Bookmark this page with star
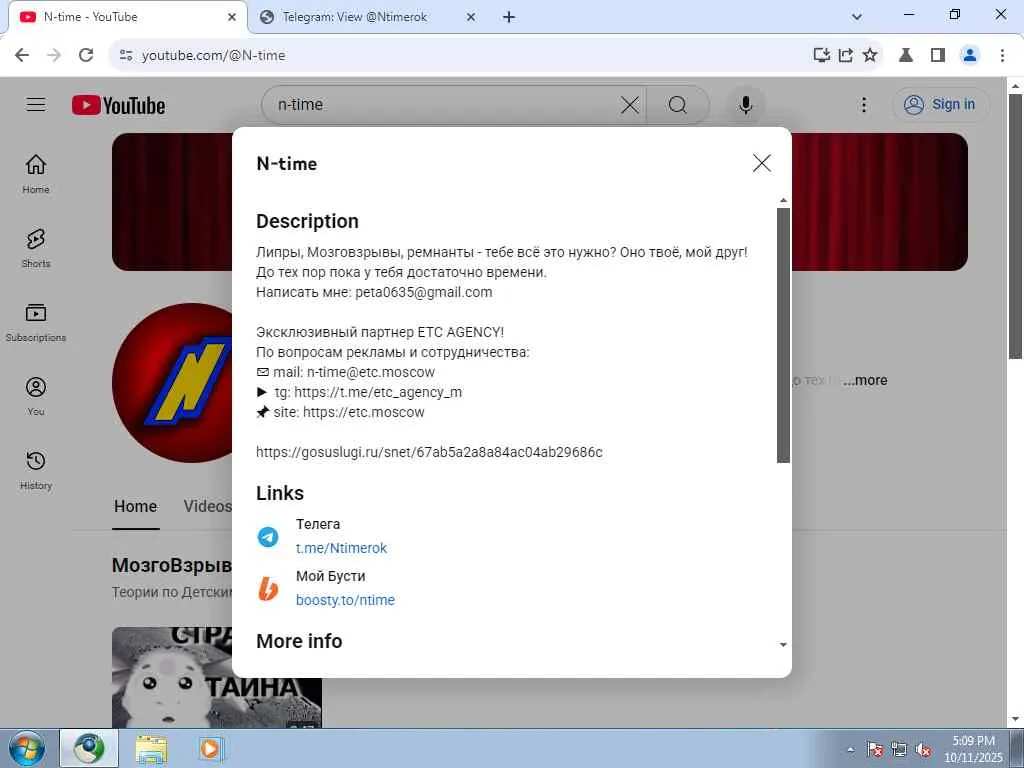 click(x=870, y=55)
